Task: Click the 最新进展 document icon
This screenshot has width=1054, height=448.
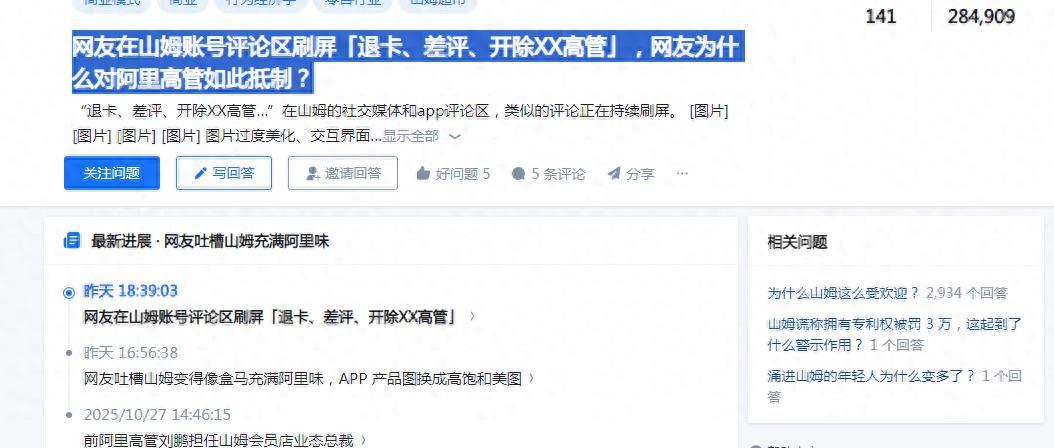Action: point(71,241)
